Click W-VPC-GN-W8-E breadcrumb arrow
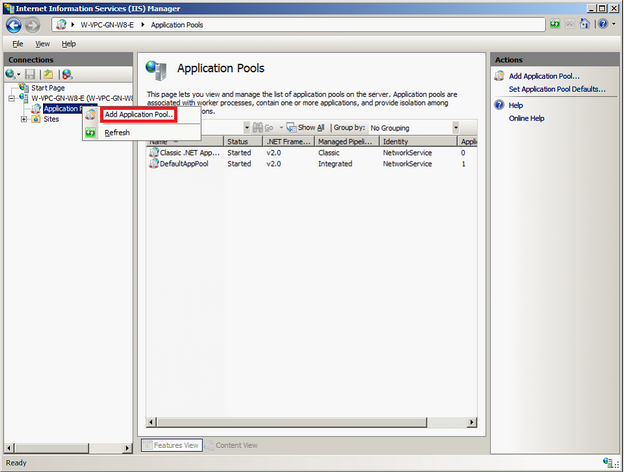624x472 pixels. pyautogui.click(x=142, y=25)
